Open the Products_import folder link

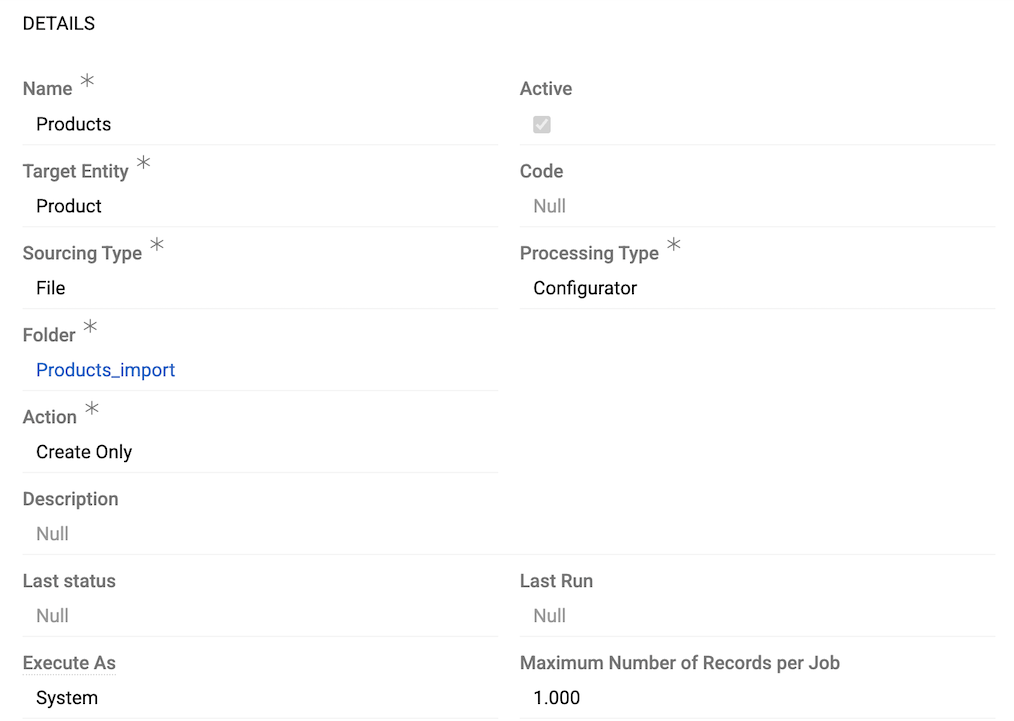(x=105, y=370)
